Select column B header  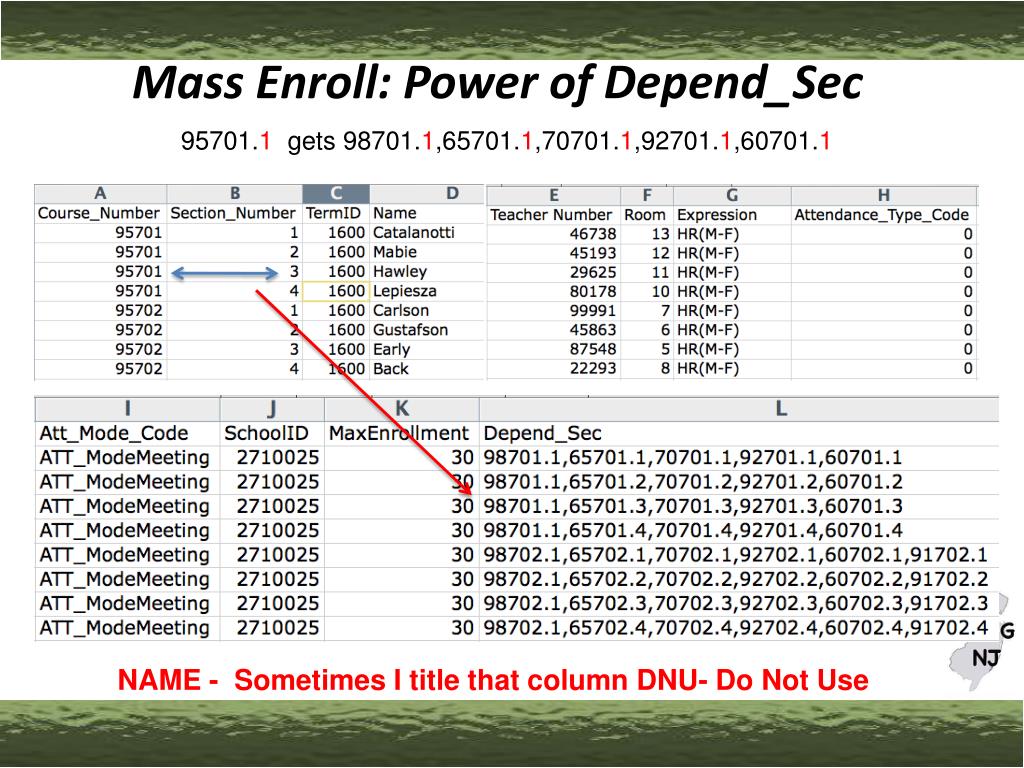click(x=234, y=194)
